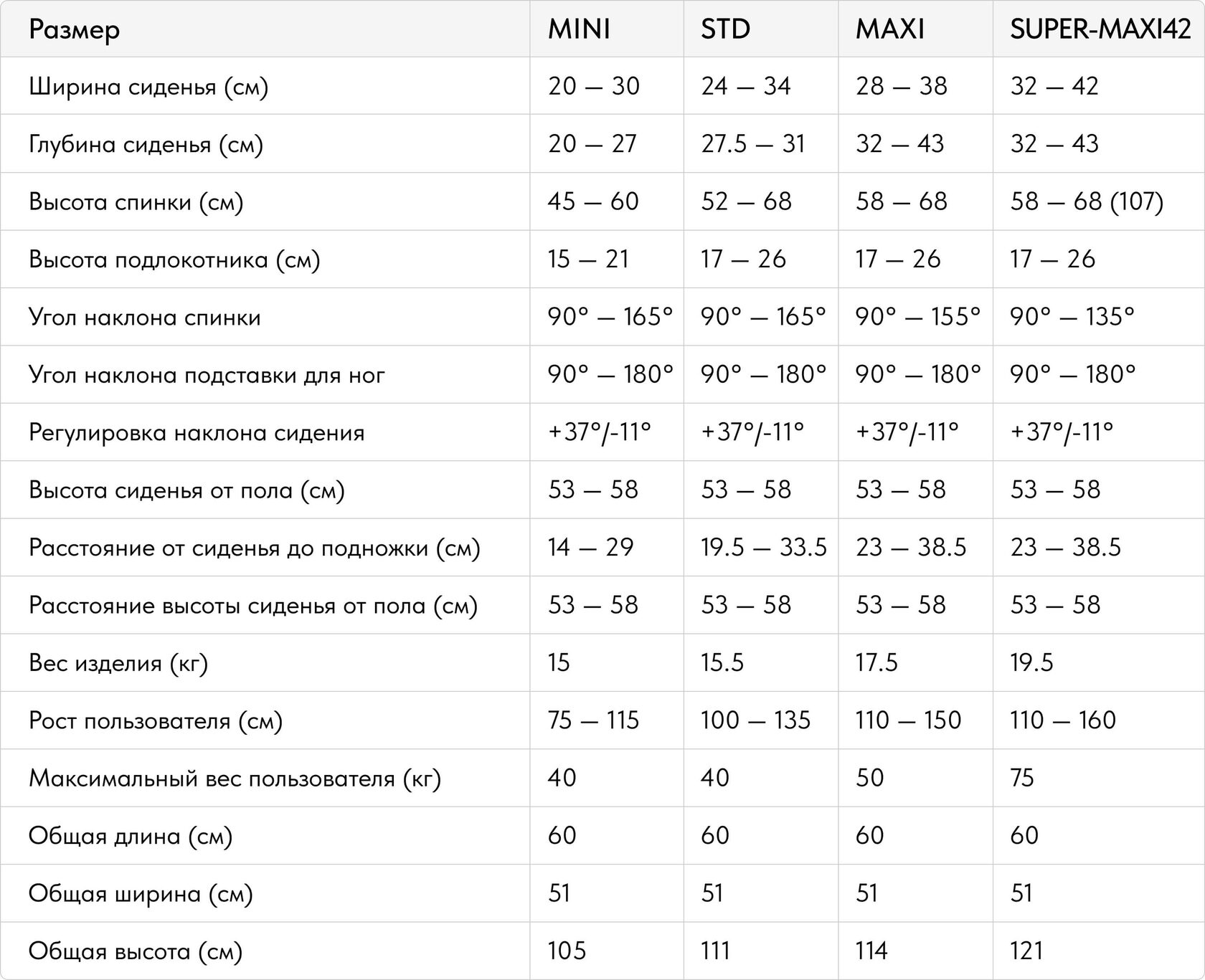
Task: Select the Глубина сиденья value for STD
Action: point(752,144)
